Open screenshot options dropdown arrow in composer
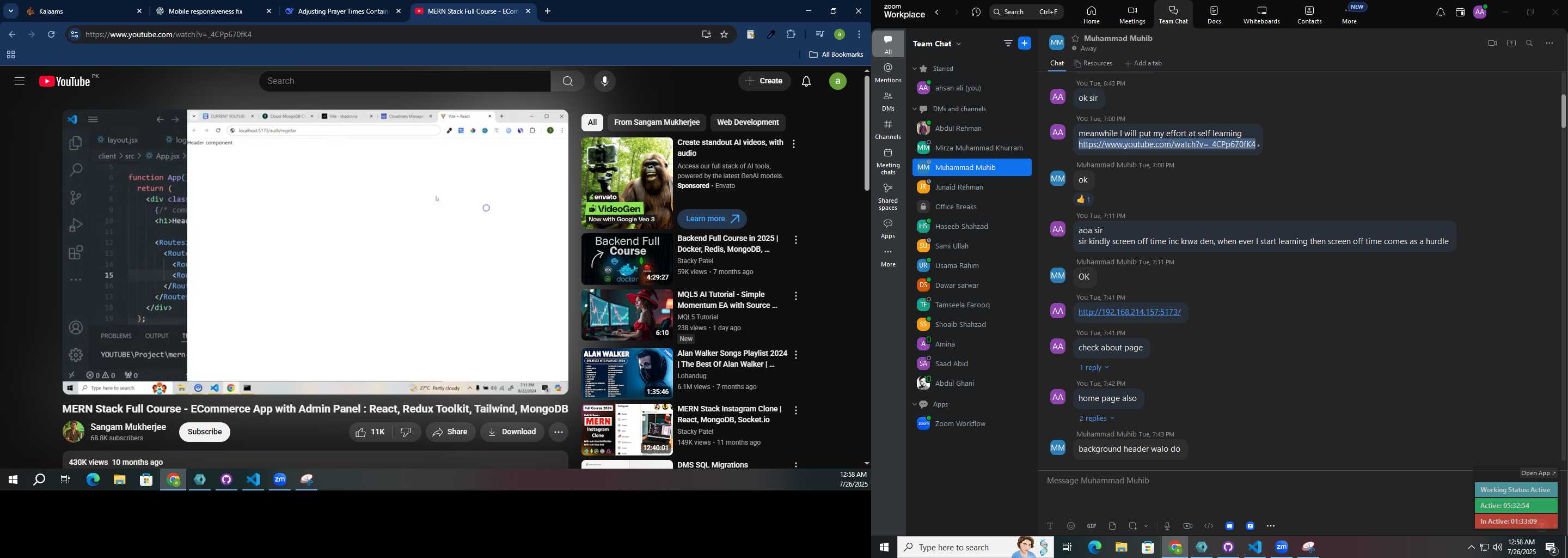The width and height of the screenshot is (1568, 558). [x=1146, y=526]
